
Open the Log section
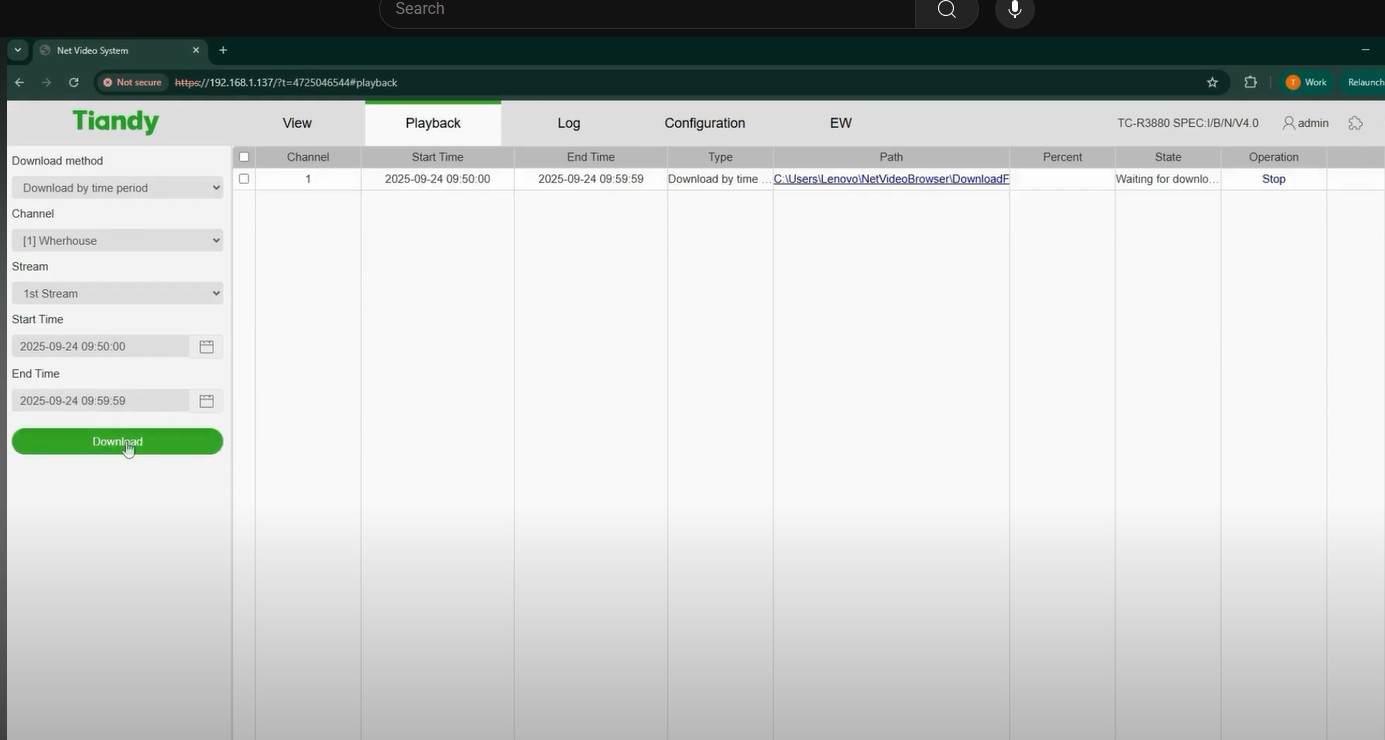click(x=568, y=122)
